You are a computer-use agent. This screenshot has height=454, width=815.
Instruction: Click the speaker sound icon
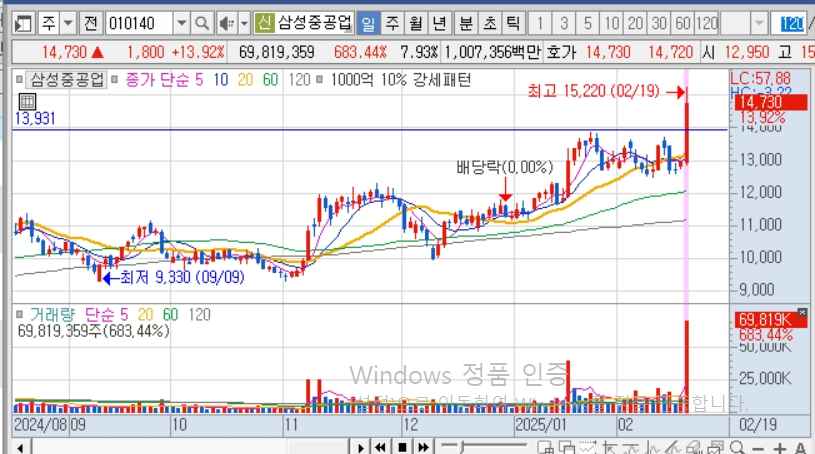click(x=226, y=23)
